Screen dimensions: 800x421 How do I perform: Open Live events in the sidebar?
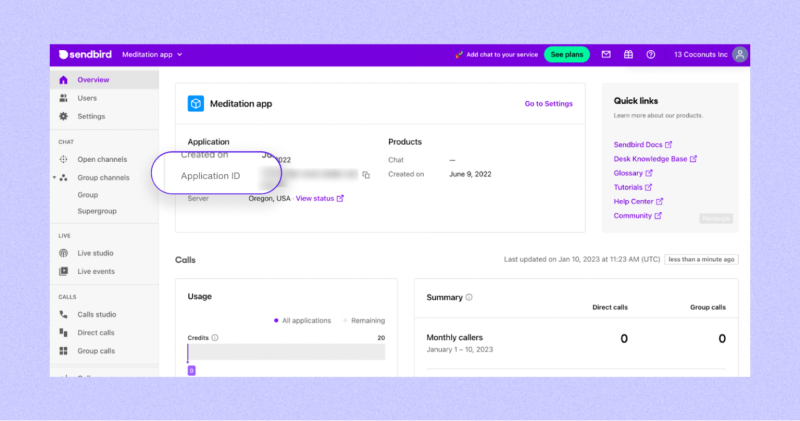pos(96,271)
